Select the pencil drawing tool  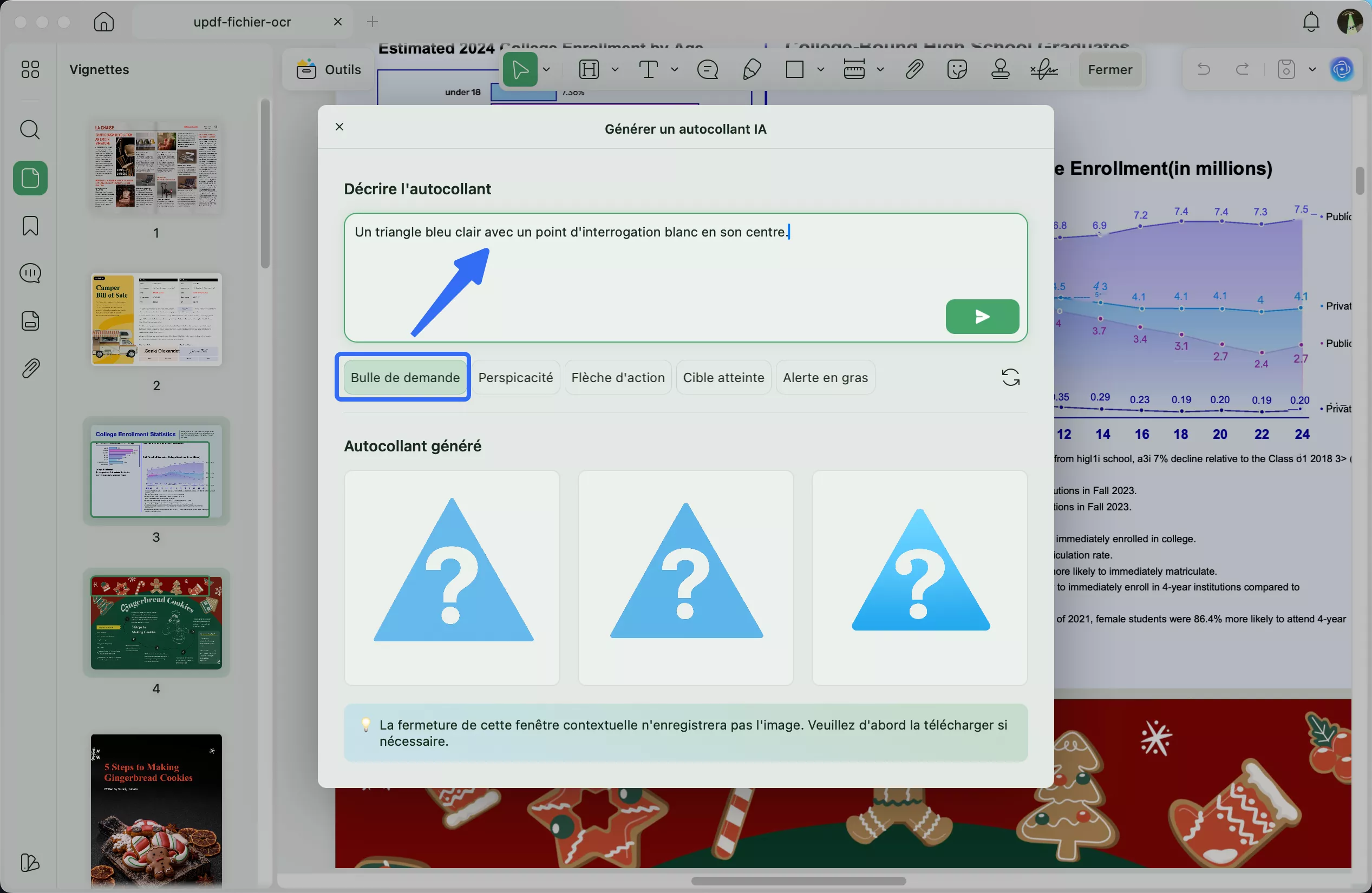[x=752, y=70]
